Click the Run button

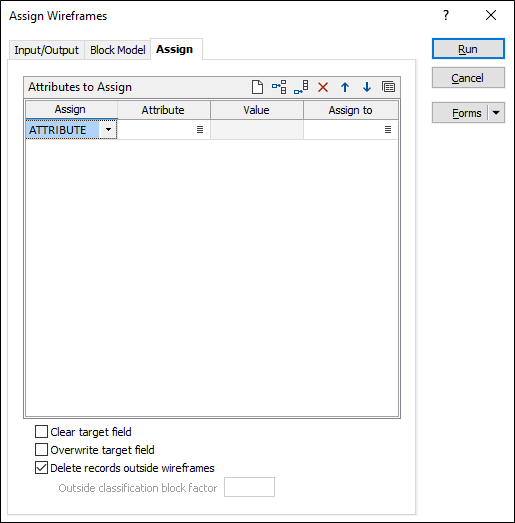pos(468,49)
